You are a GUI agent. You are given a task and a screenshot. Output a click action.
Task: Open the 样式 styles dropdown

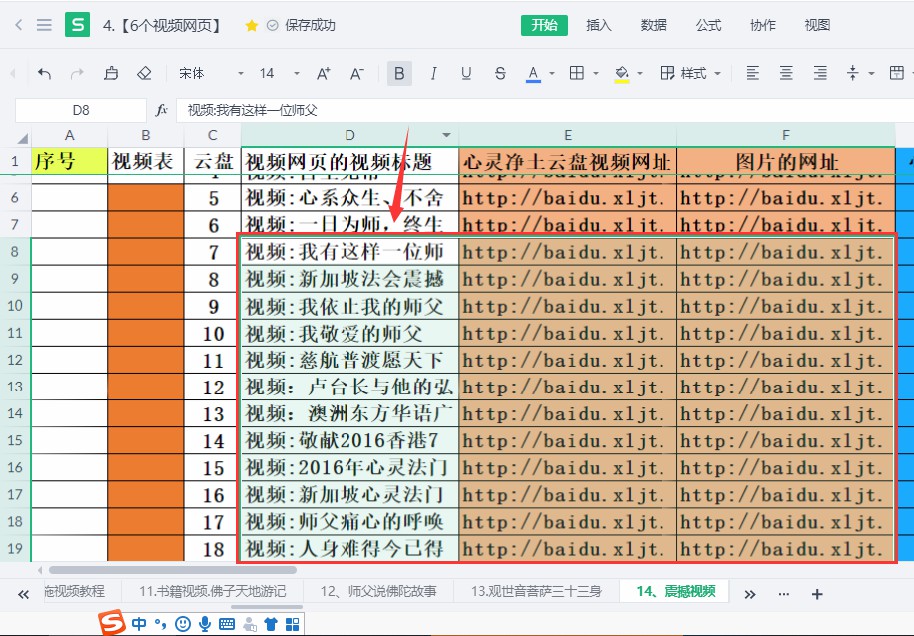pyautogui.click(x=691, y=73)
